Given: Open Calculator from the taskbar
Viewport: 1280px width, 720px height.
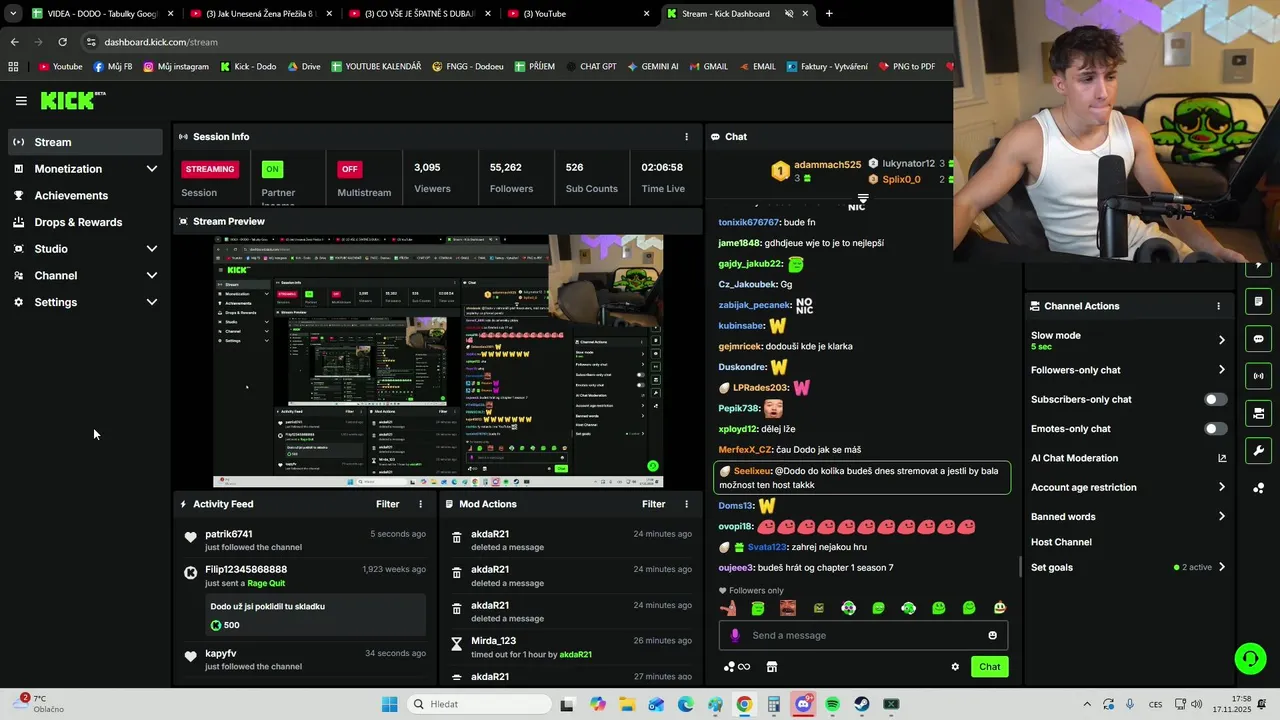Looking at the screenshot, I should pos(774,704).
